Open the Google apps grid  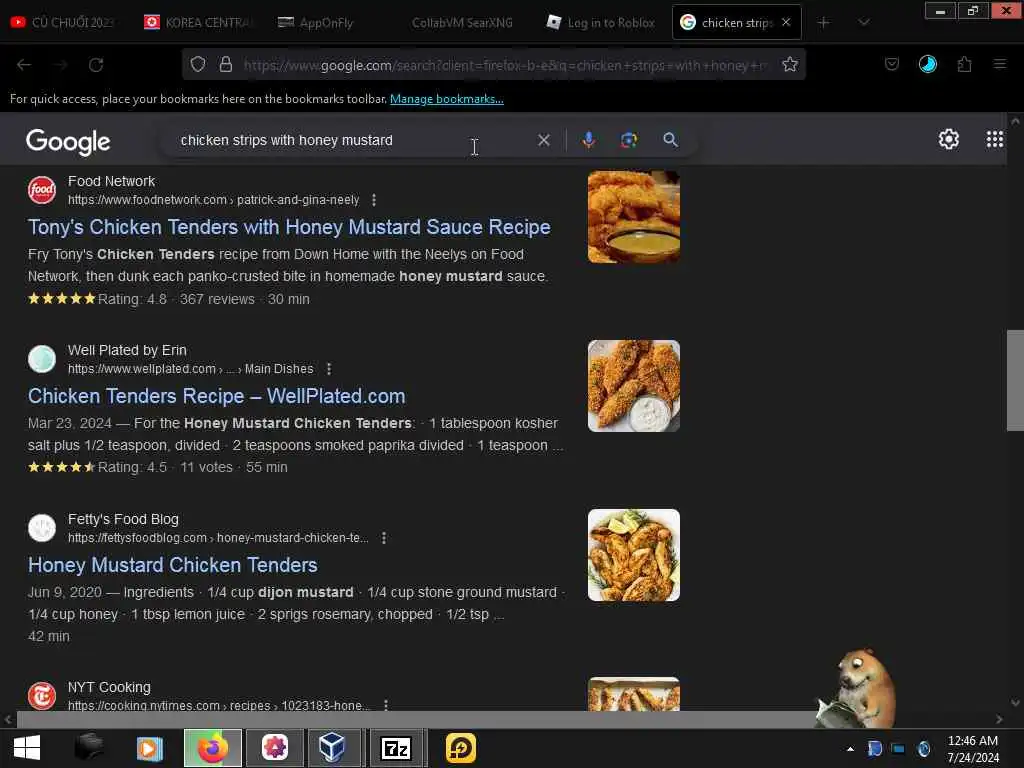(x=995, y=139)
